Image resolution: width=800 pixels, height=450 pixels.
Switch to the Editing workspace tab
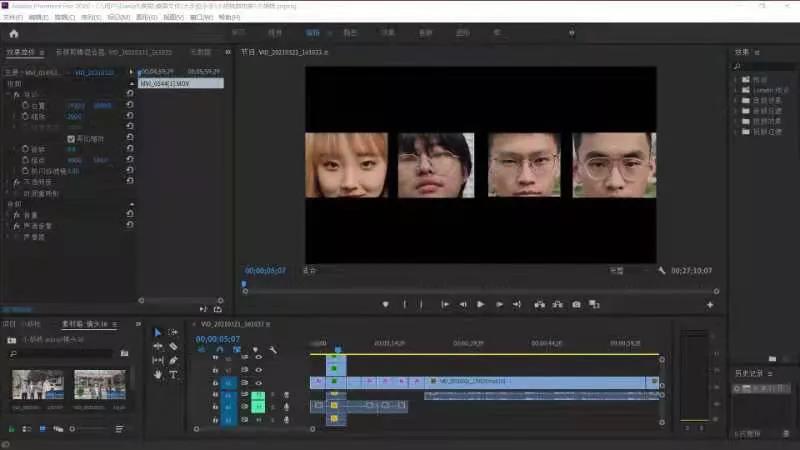[x=313, y=33]
